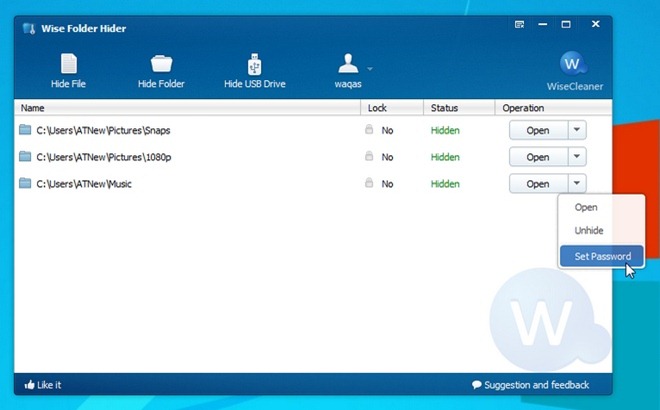Click the Hide File toolbar icon

[x=69, y=64]
